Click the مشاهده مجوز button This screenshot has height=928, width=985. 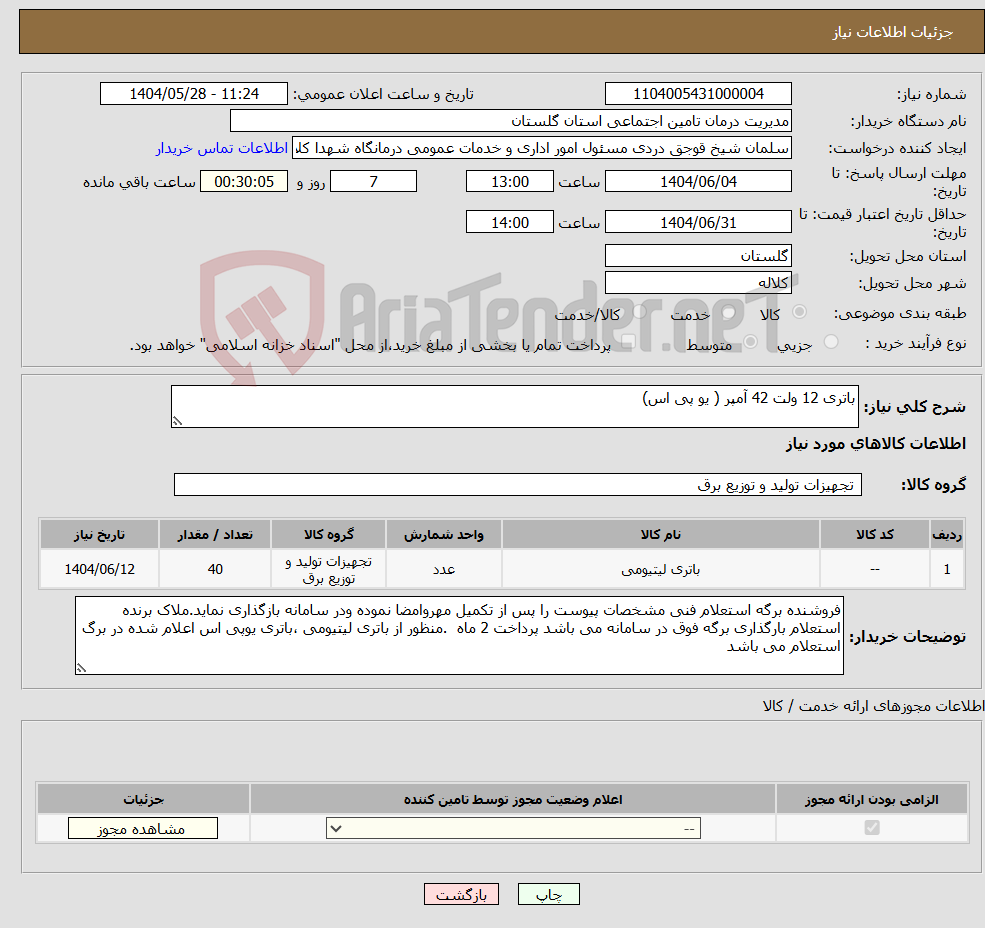pyautogui.click(x=142, y=828)
